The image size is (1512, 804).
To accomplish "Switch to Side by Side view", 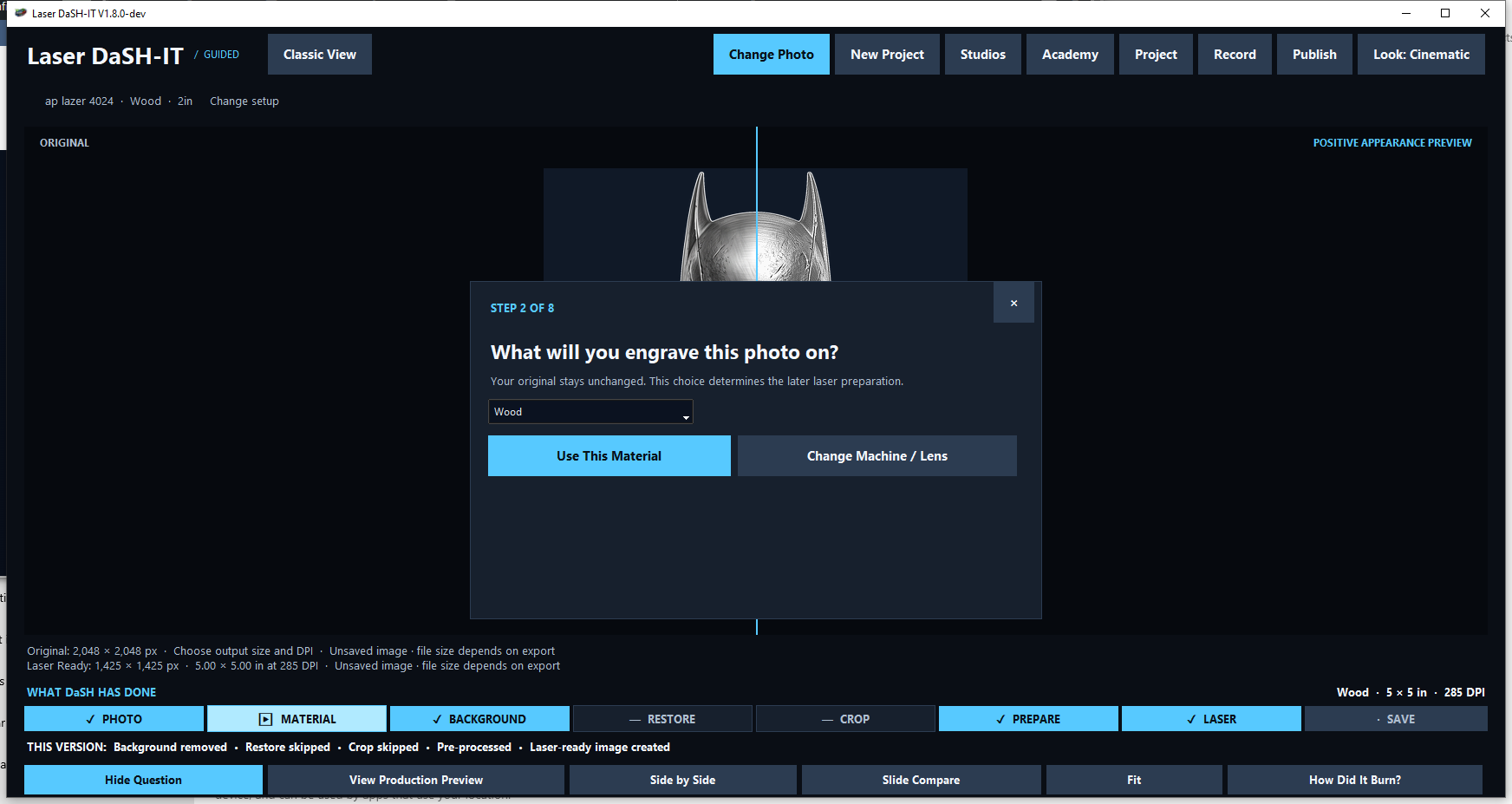I will click(x=682, y=779).
